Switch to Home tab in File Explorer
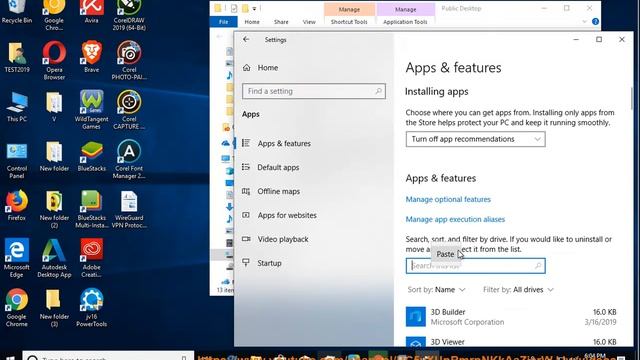The image size is (640, 360). [252, 22]
